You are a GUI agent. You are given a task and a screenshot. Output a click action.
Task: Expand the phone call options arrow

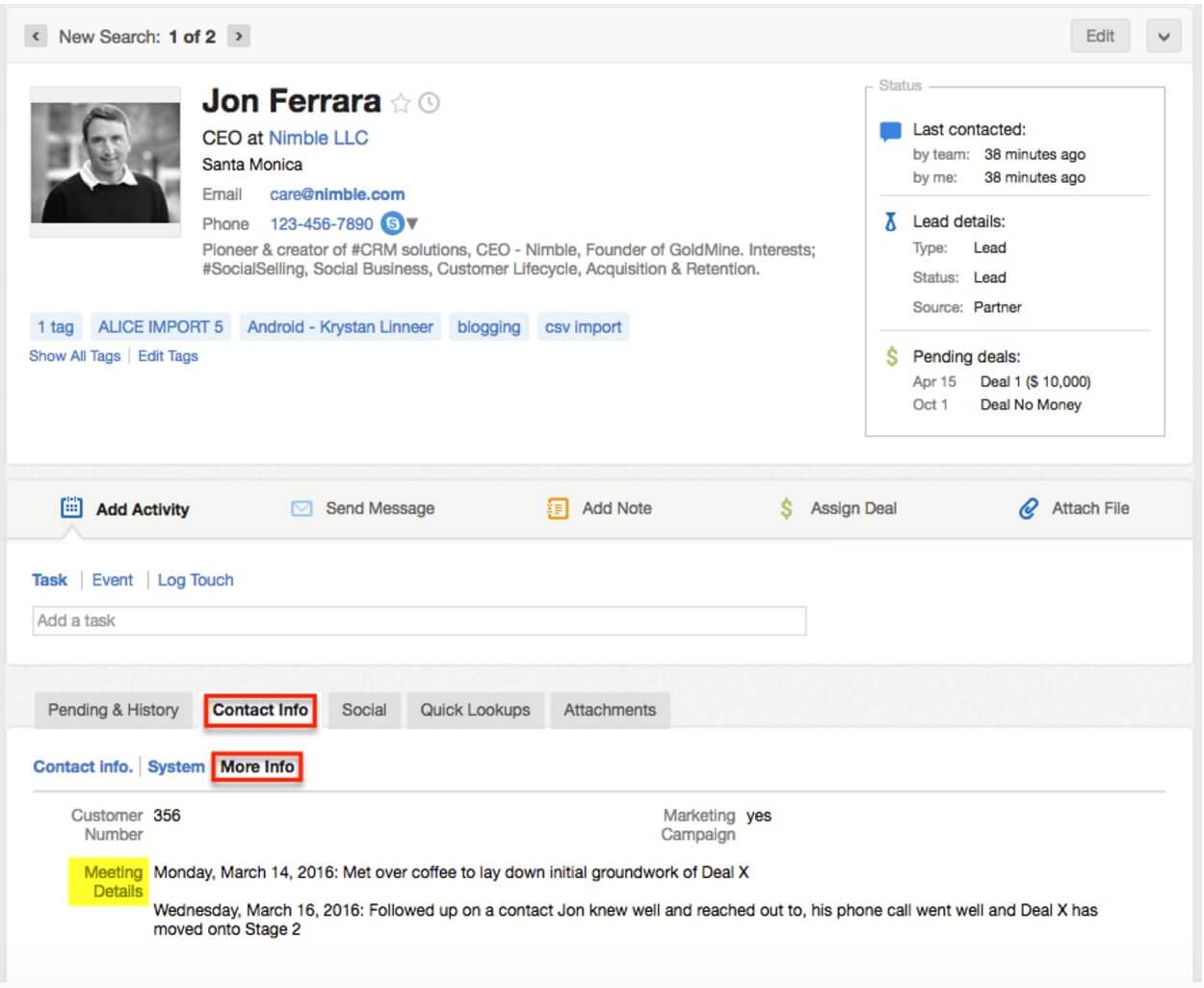pyautogui.click(x=412, y=223)
